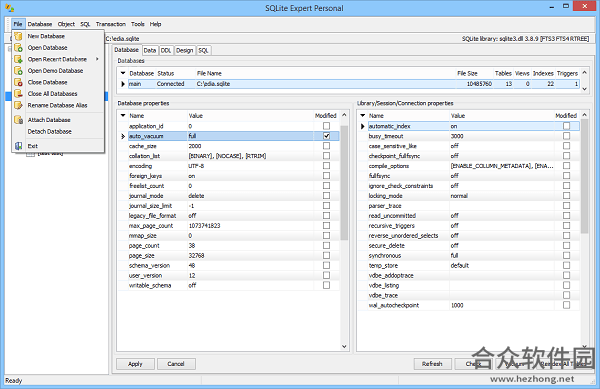Uncheck Modified checkbox for auto_vacuum
The image size is (600, 389).
(x=326, y=136)
